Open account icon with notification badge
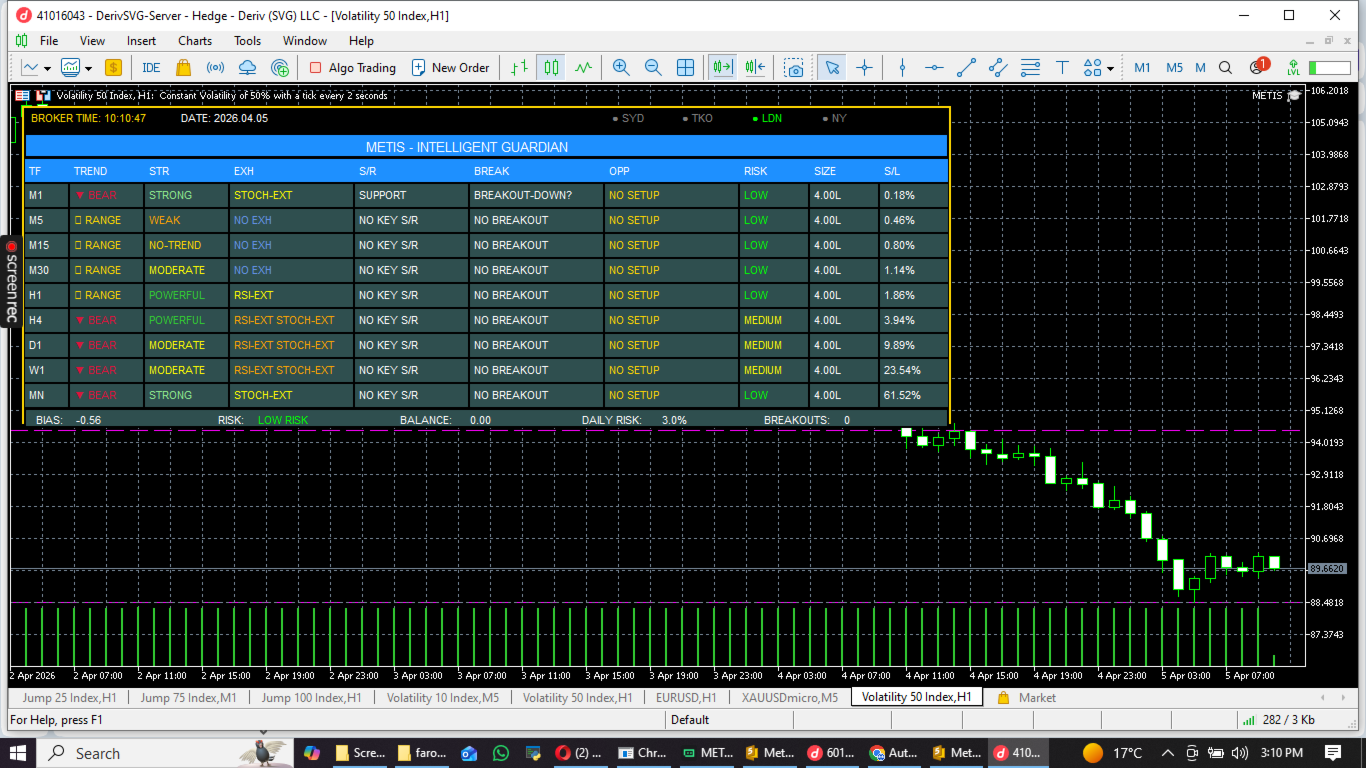The width and height of the screenshot is (1366, 768). coord(1258,67)
